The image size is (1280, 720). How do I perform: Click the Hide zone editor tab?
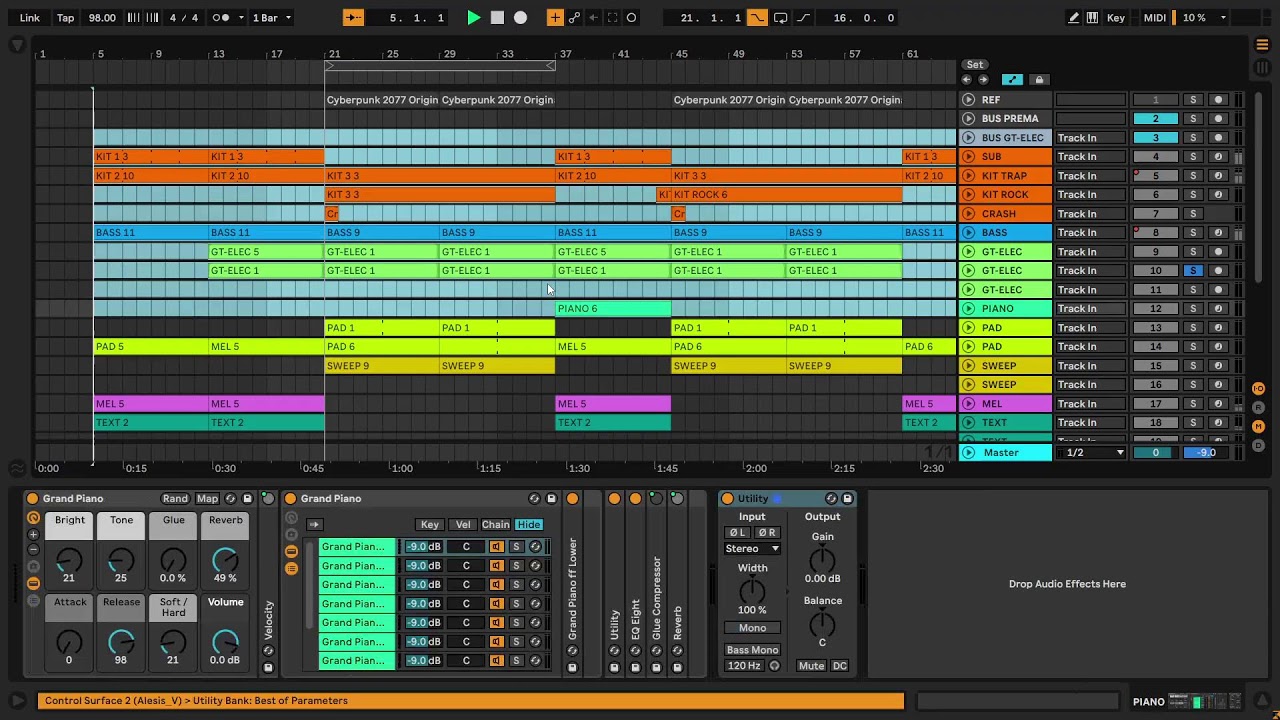pos(529,525)
